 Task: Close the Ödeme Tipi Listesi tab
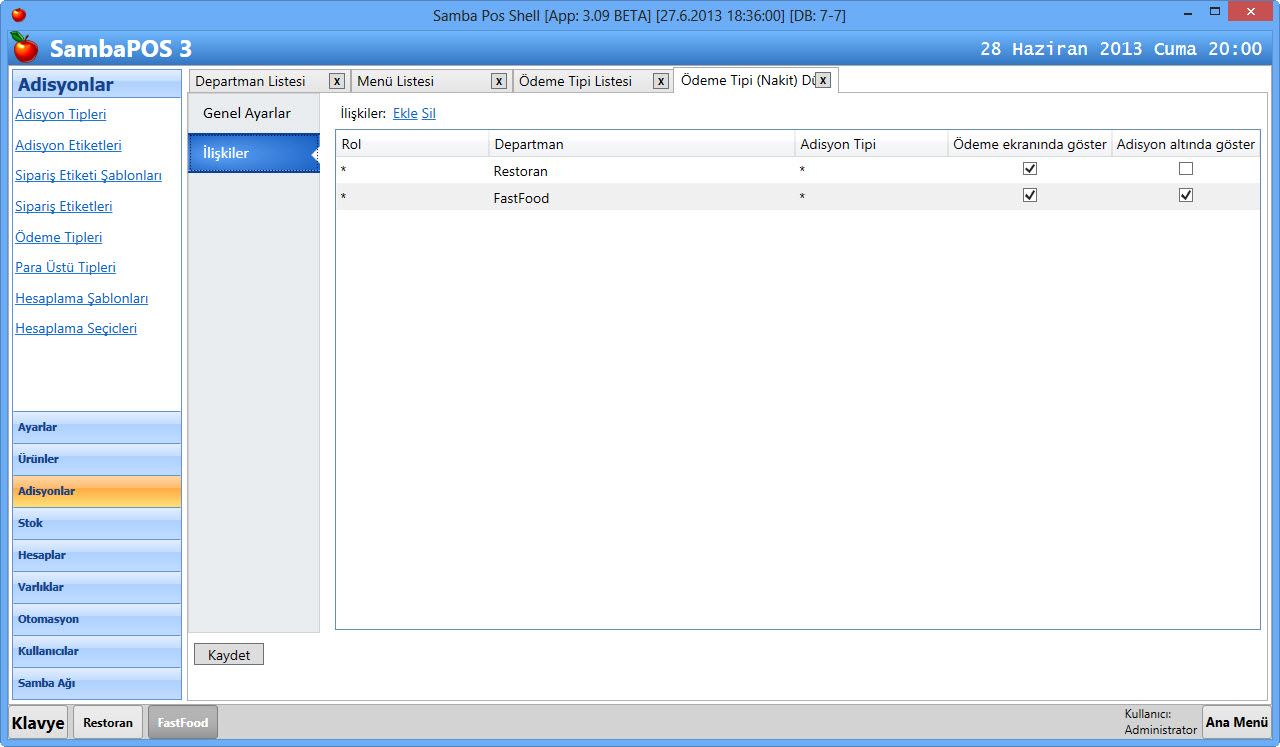pyautogui.click(x=661, y=81)
